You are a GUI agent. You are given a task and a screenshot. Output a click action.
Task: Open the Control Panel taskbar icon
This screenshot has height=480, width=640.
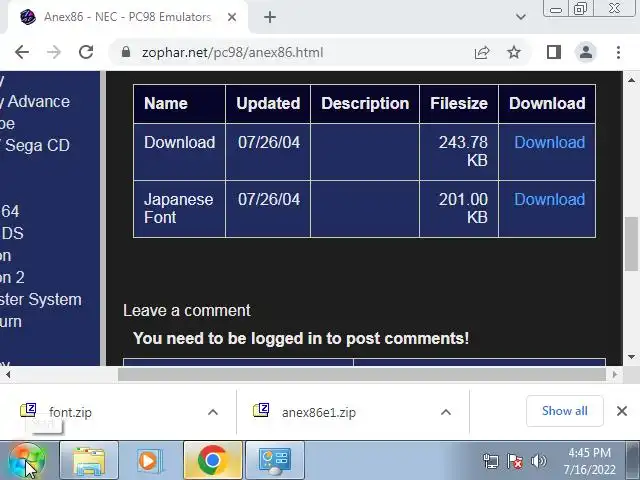275,460
